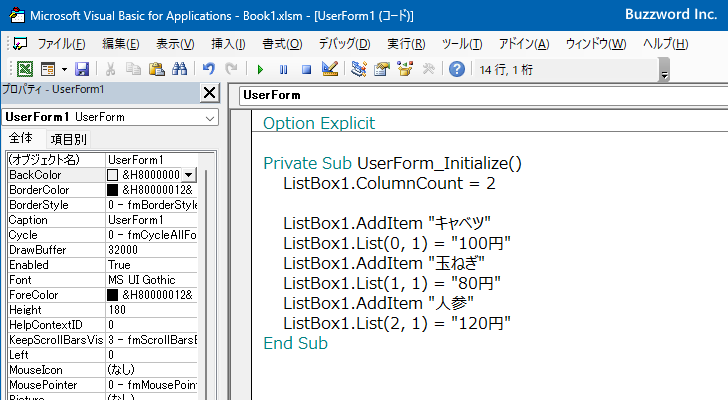Open the デバッグ(D) menu
The width and height of the screenshot is (728, 400).
344,44
